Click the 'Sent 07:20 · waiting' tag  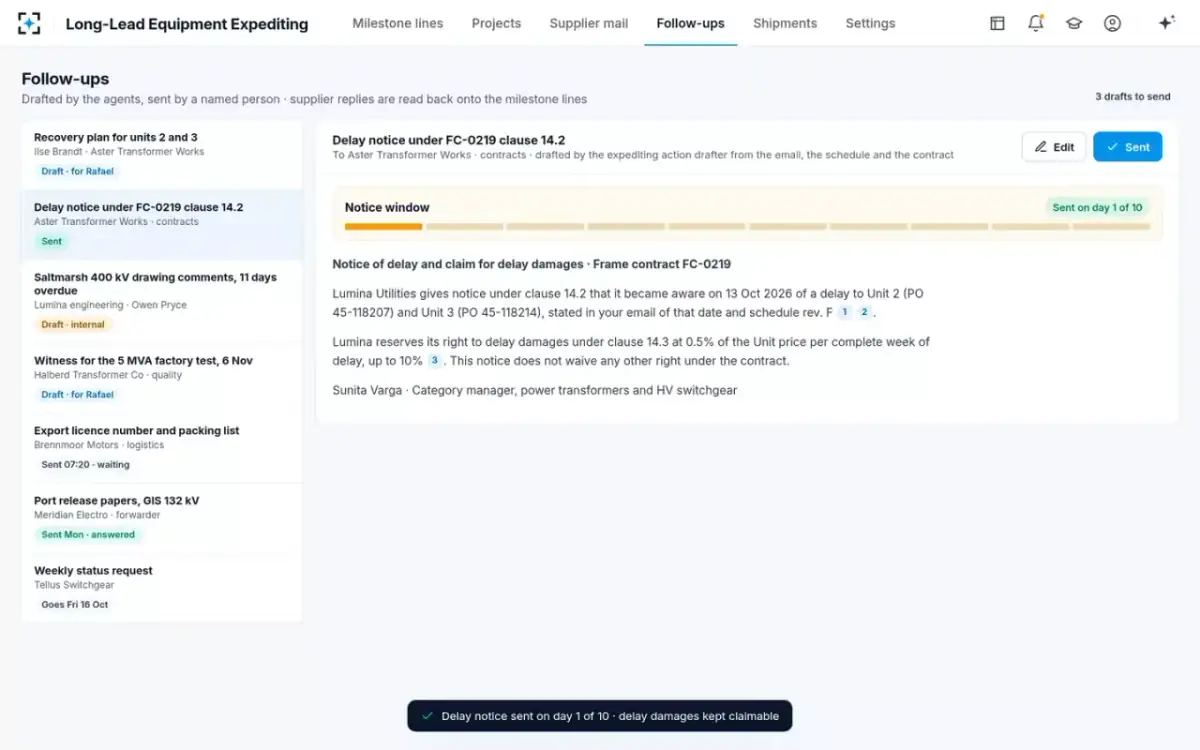pyautogui.click(x=85, y=464)
